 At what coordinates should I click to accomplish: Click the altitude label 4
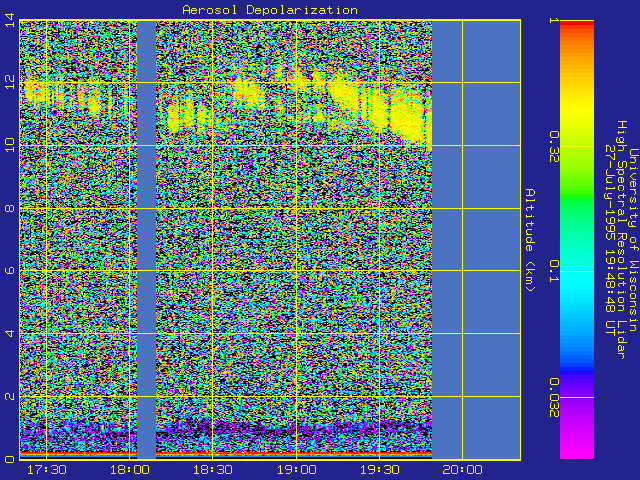(10, 333)
